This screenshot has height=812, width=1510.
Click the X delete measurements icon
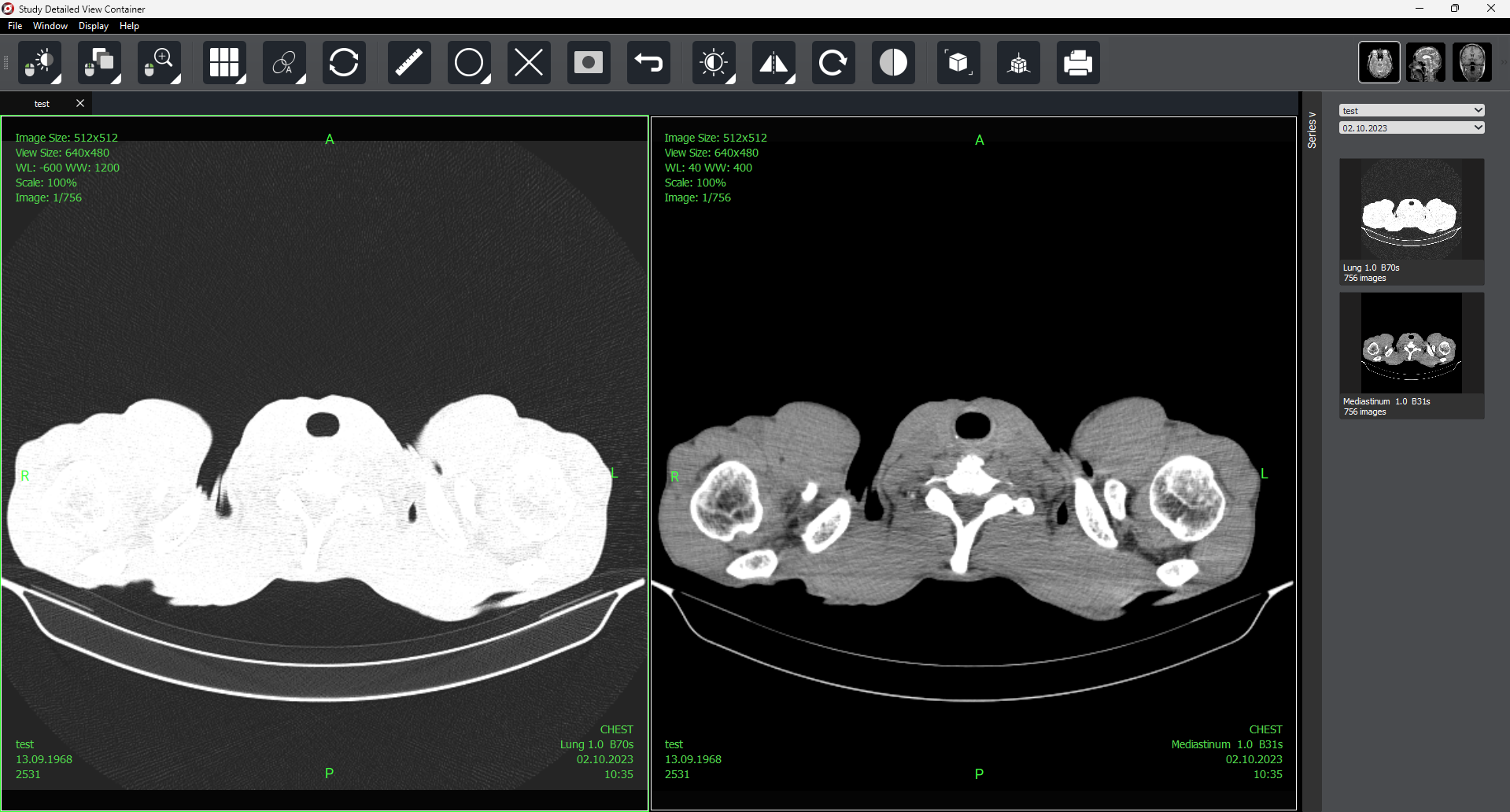click(x=529, y=62)
